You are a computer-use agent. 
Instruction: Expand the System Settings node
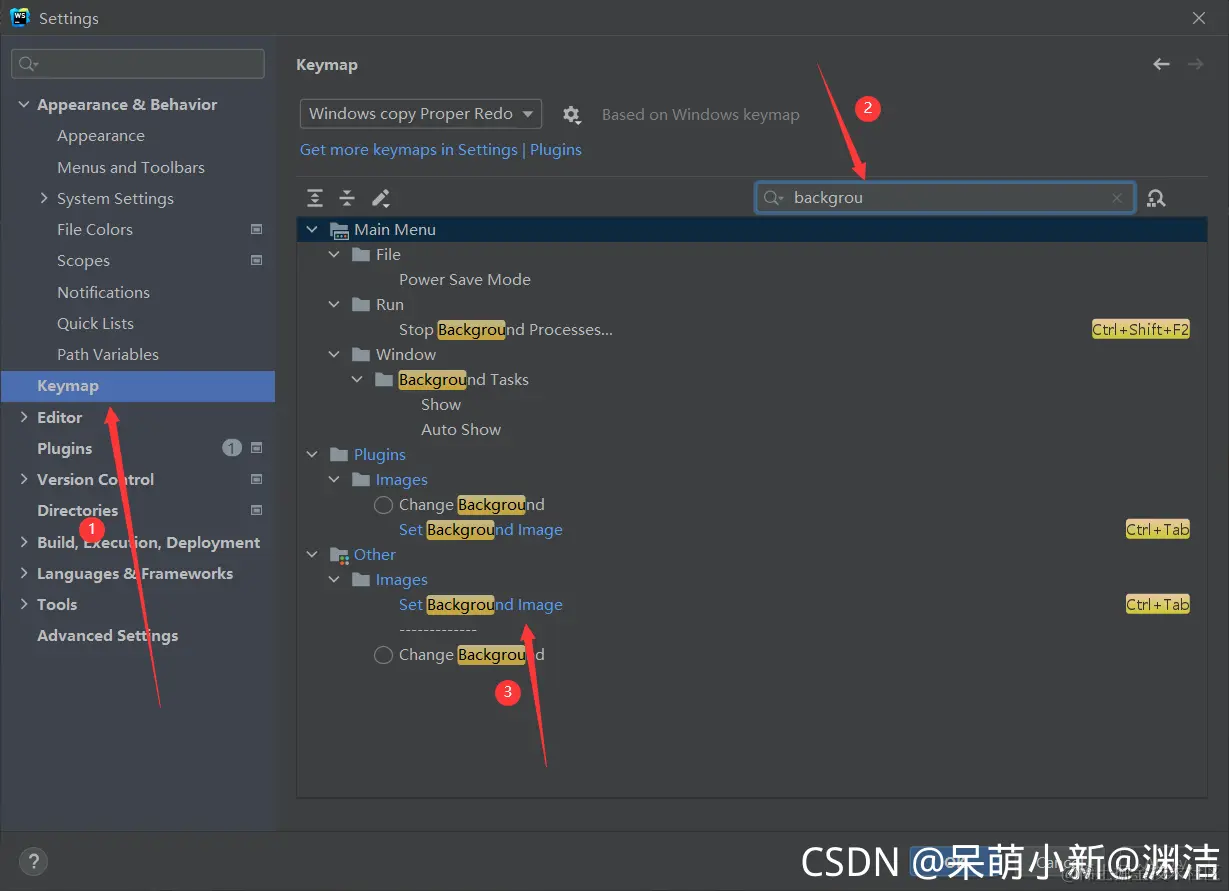(x=44, y=198)
